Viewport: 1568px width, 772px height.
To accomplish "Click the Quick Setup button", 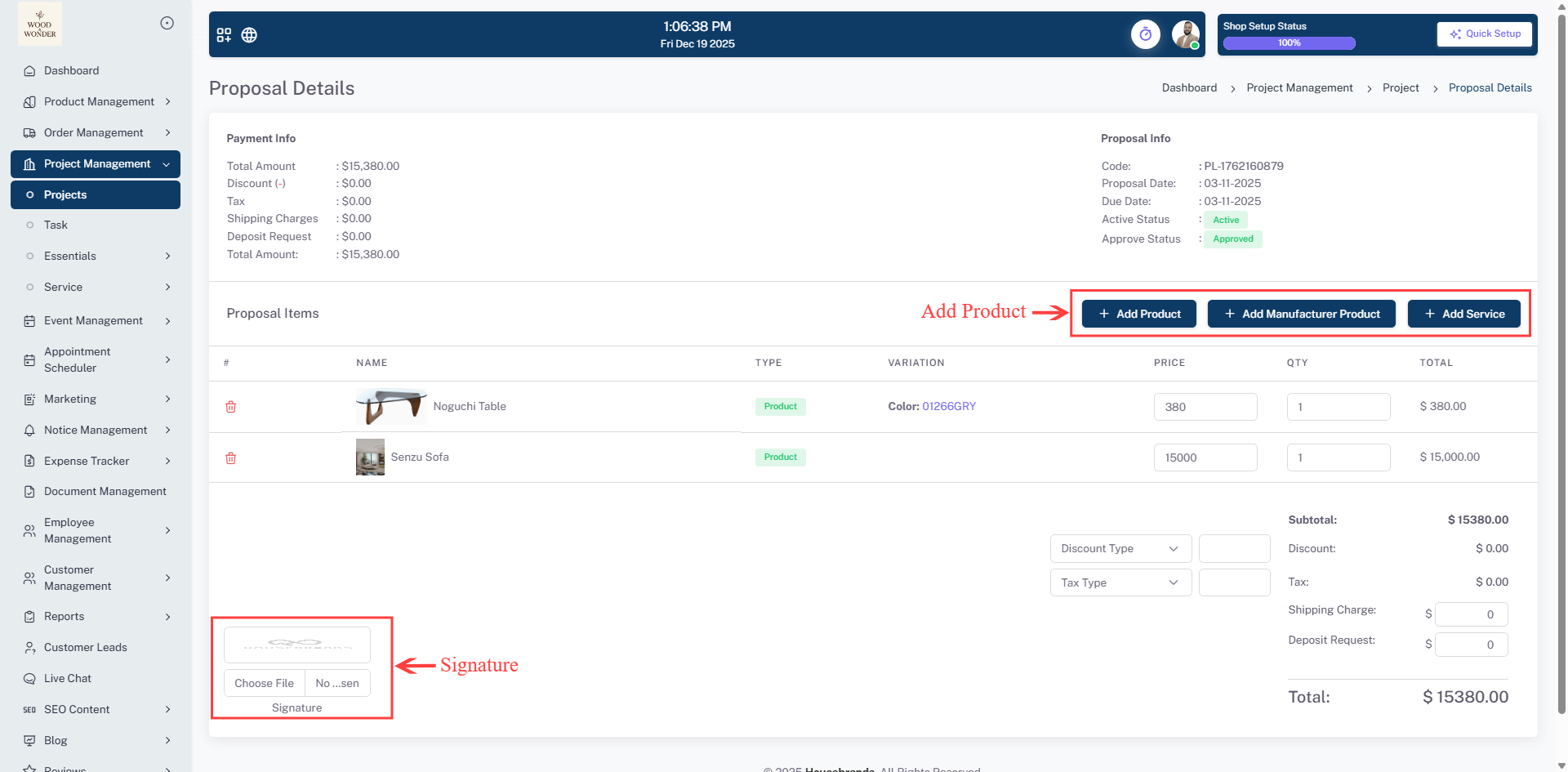I will [1484, 34].
